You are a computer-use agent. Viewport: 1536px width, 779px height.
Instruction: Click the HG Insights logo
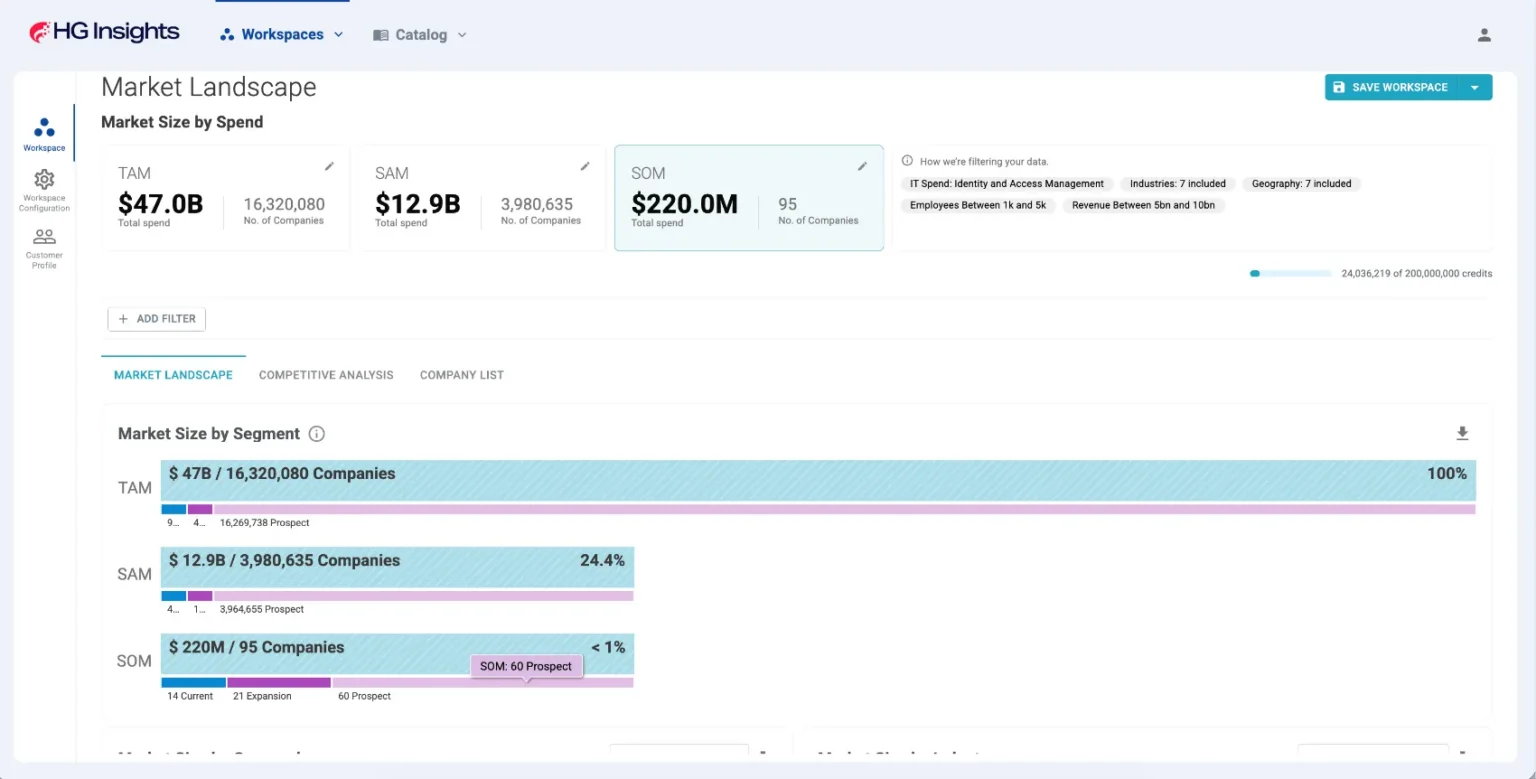[x=104, y=33]
